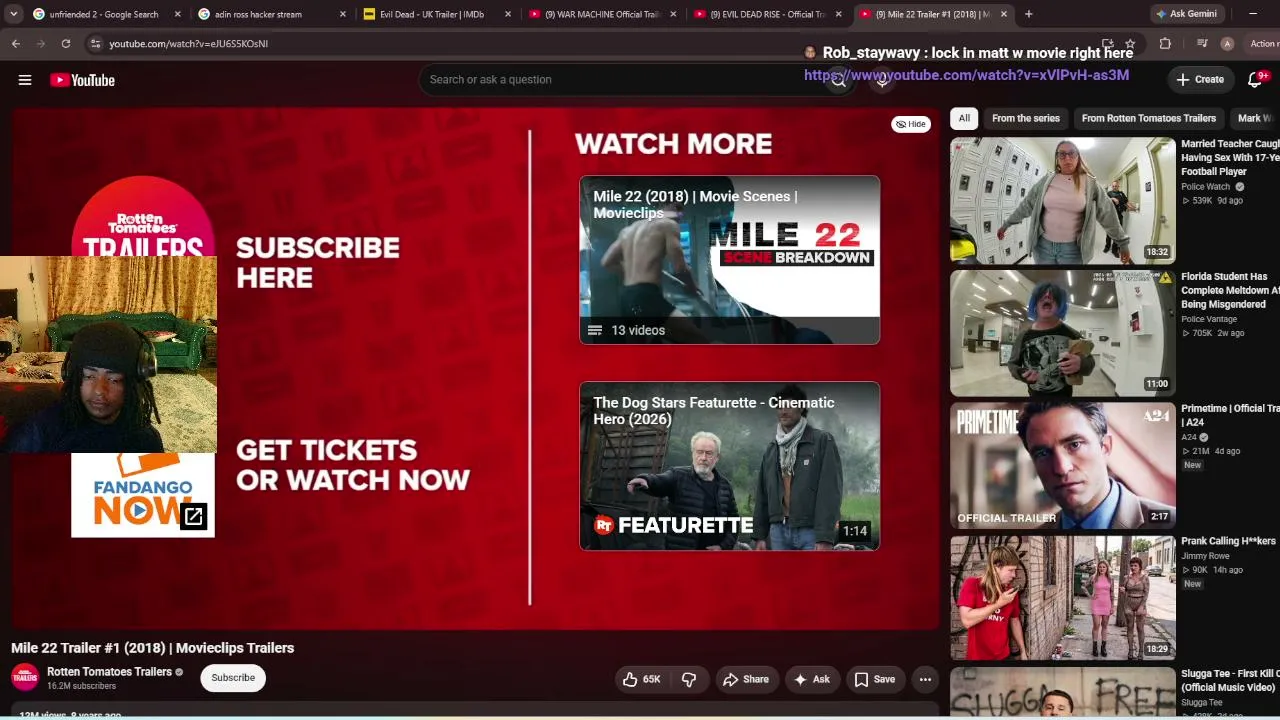Viewport: 1280px width, 720px height.
Task: Select the From the series chip
Action: coord(1026,118)
